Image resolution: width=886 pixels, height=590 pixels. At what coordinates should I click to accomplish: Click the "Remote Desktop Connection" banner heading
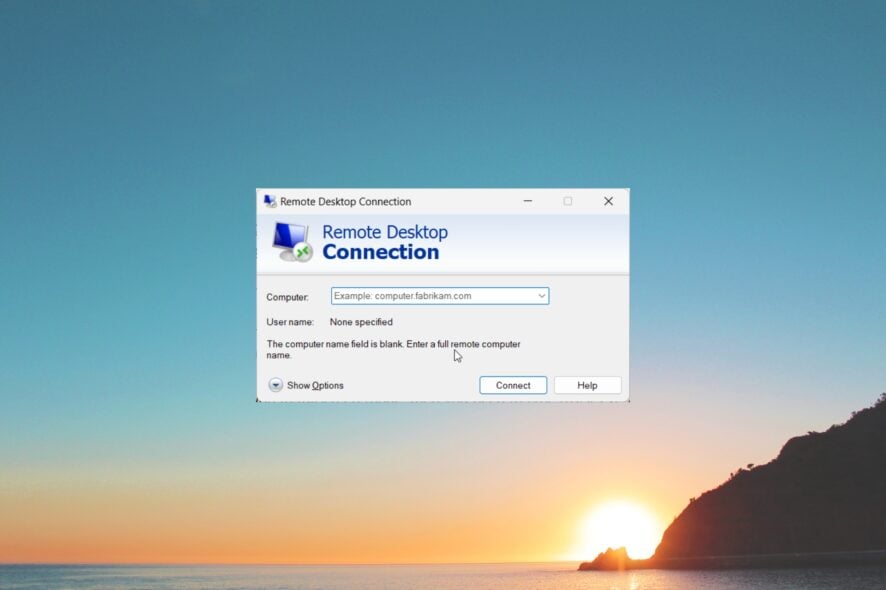tap(385, 242)
